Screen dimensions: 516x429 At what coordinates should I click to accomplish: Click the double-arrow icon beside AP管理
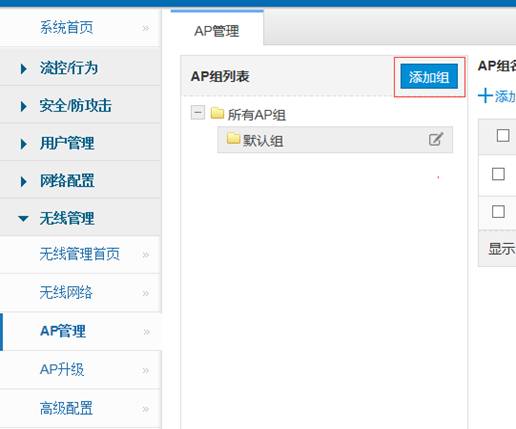point(146,332)
